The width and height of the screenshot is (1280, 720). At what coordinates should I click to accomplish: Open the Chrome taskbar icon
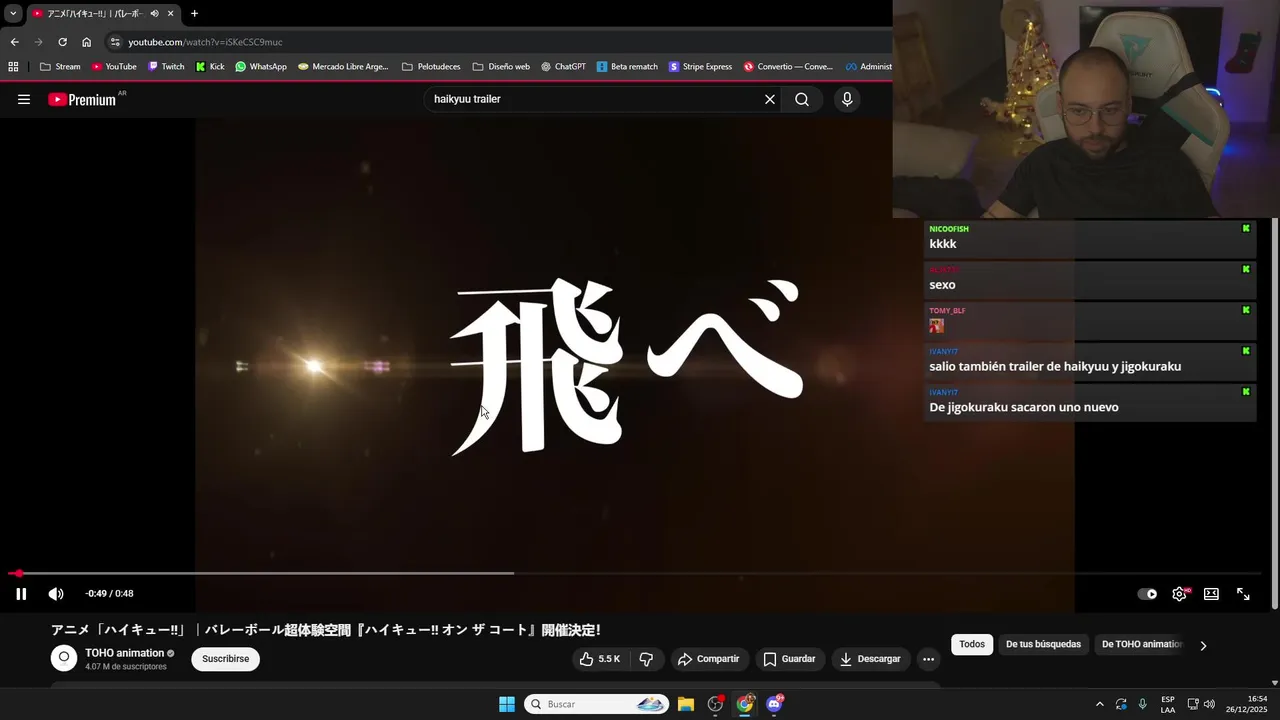coord(745,704)
